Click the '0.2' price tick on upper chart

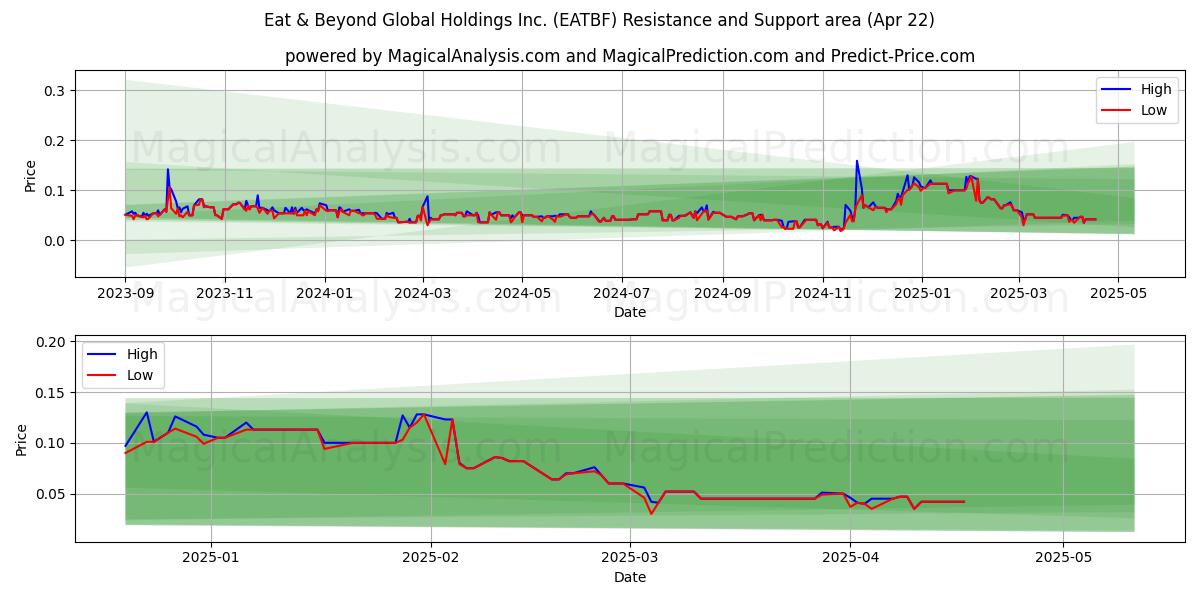pos(56,141)
